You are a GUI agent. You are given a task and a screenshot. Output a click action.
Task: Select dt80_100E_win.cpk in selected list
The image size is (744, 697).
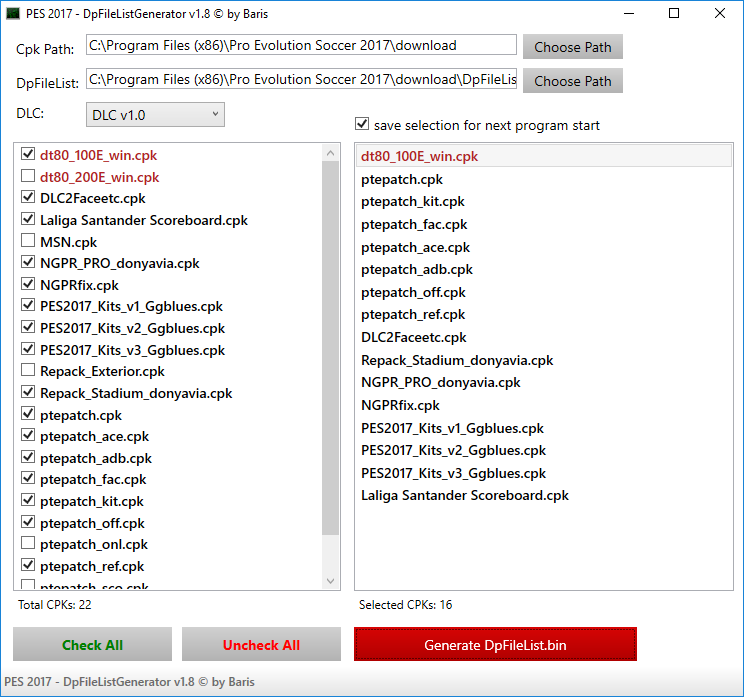coord(544,156)
